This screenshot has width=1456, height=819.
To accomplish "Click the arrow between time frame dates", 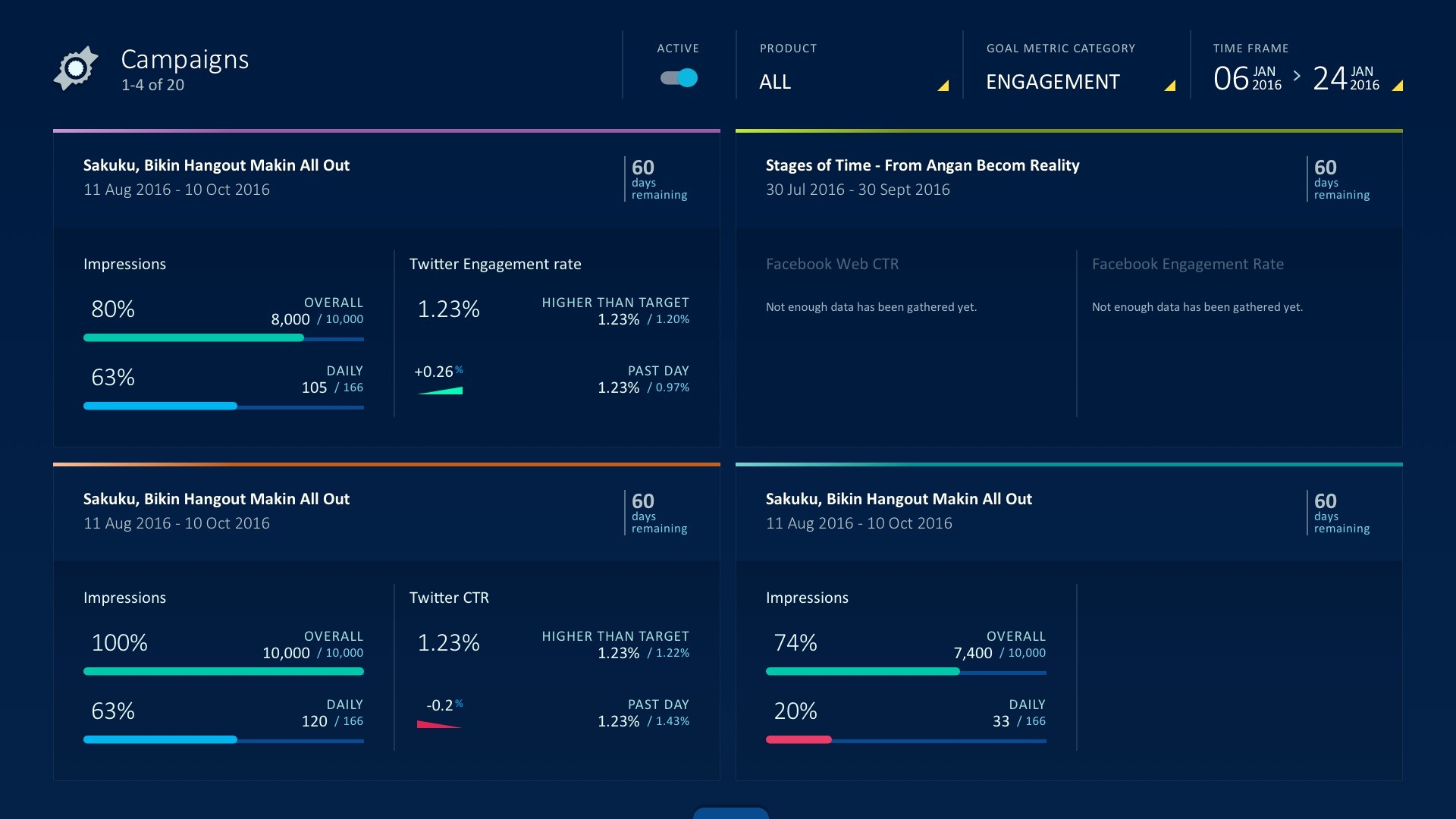I will (x=1297, y=76).
